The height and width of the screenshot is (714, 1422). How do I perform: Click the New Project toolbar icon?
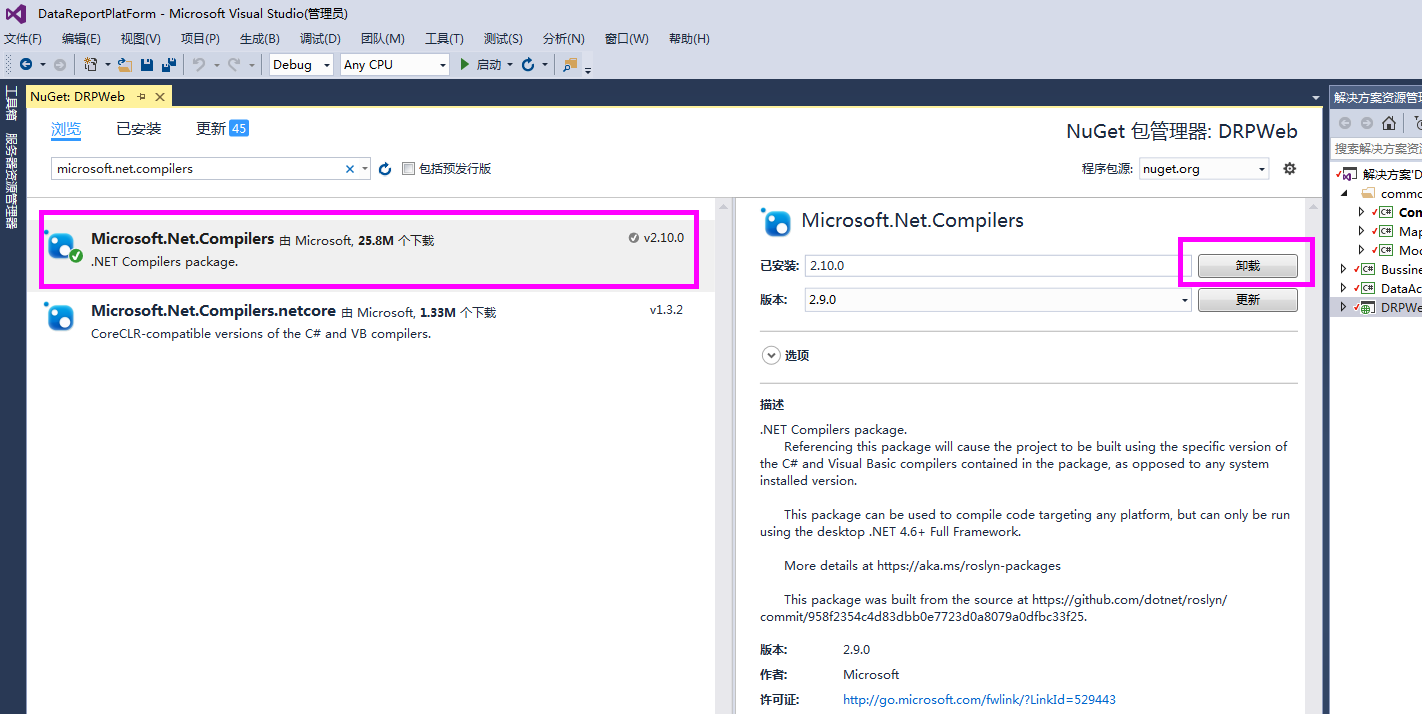pos(91,64)
